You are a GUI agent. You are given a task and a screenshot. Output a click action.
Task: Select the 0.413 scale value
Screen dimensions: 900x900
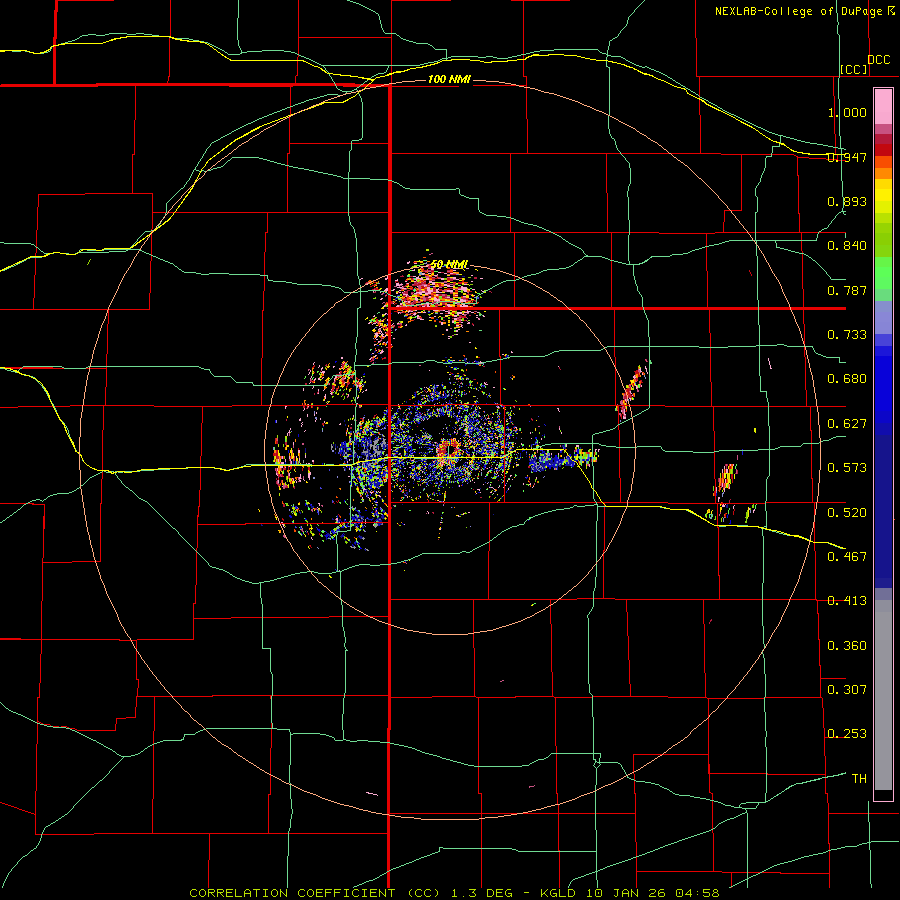click(847, 601)
